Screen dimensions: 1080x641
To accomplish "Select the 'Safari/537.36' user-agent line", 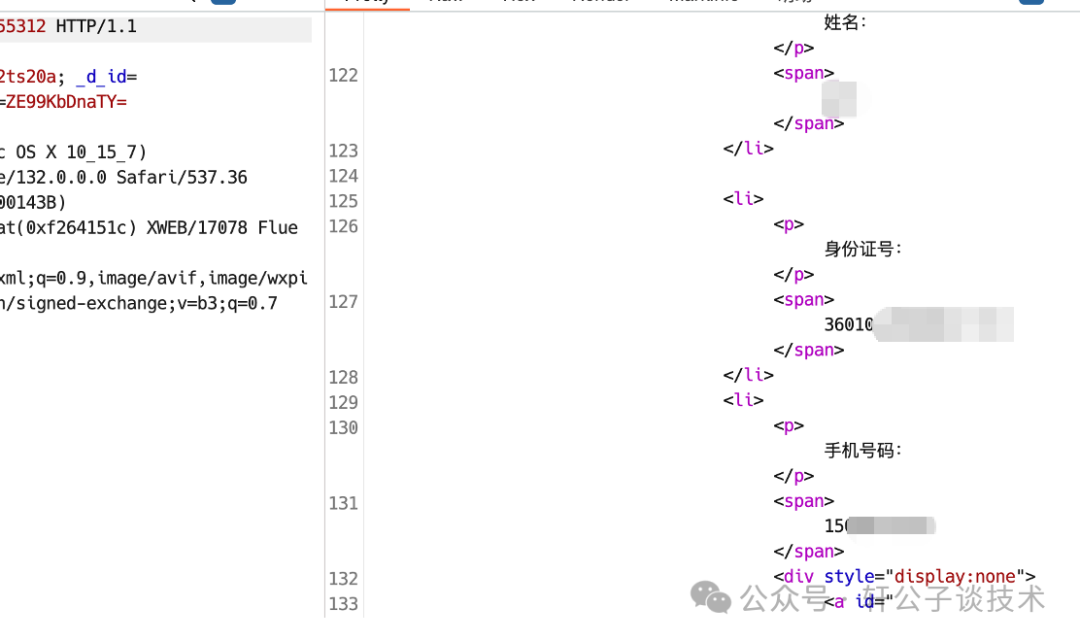I will coord(181,178).
